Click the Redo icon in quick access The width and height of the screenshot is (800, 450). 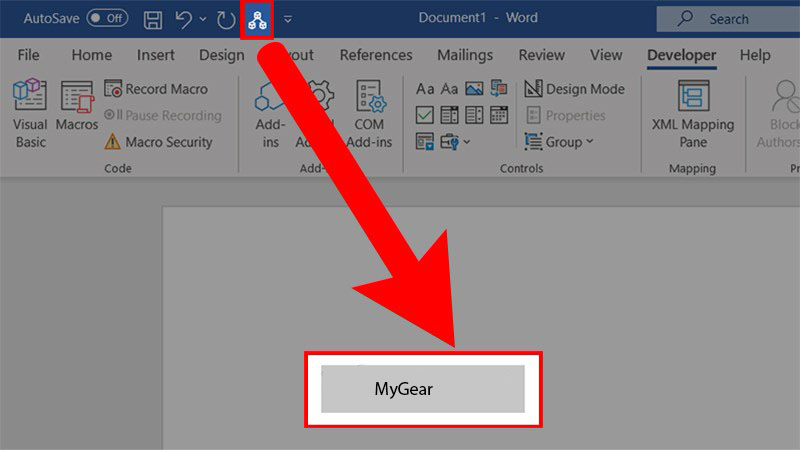[226, 19]
